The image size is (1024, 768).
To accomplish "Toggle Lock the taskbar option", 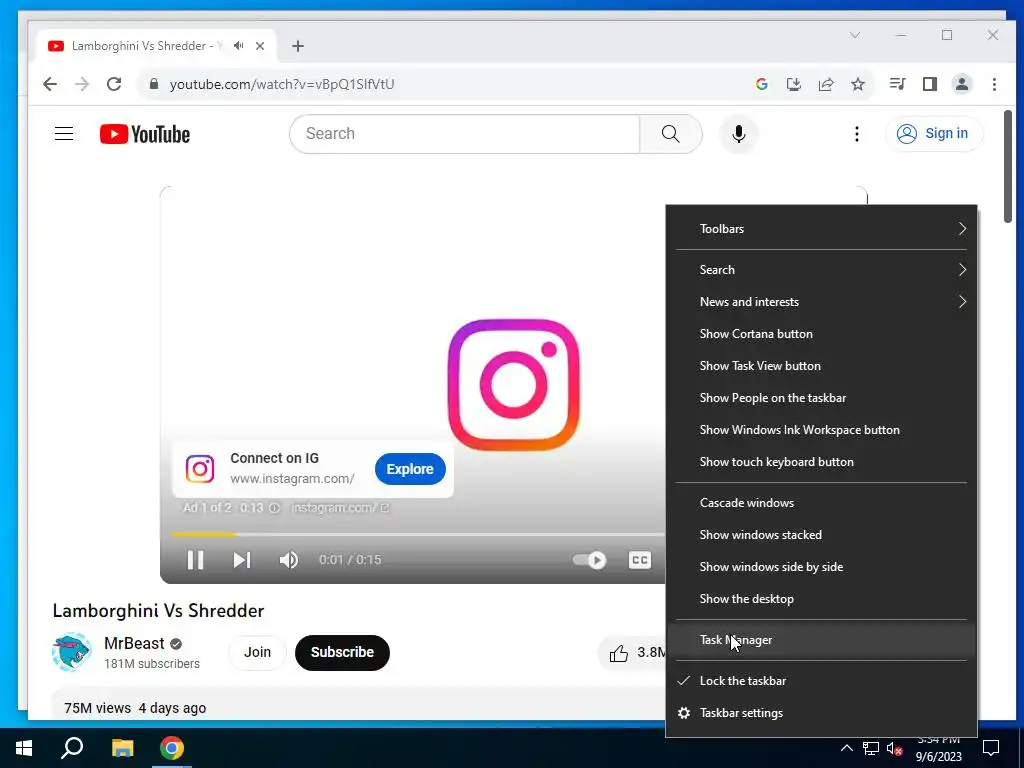I will [x=821, y=680].
